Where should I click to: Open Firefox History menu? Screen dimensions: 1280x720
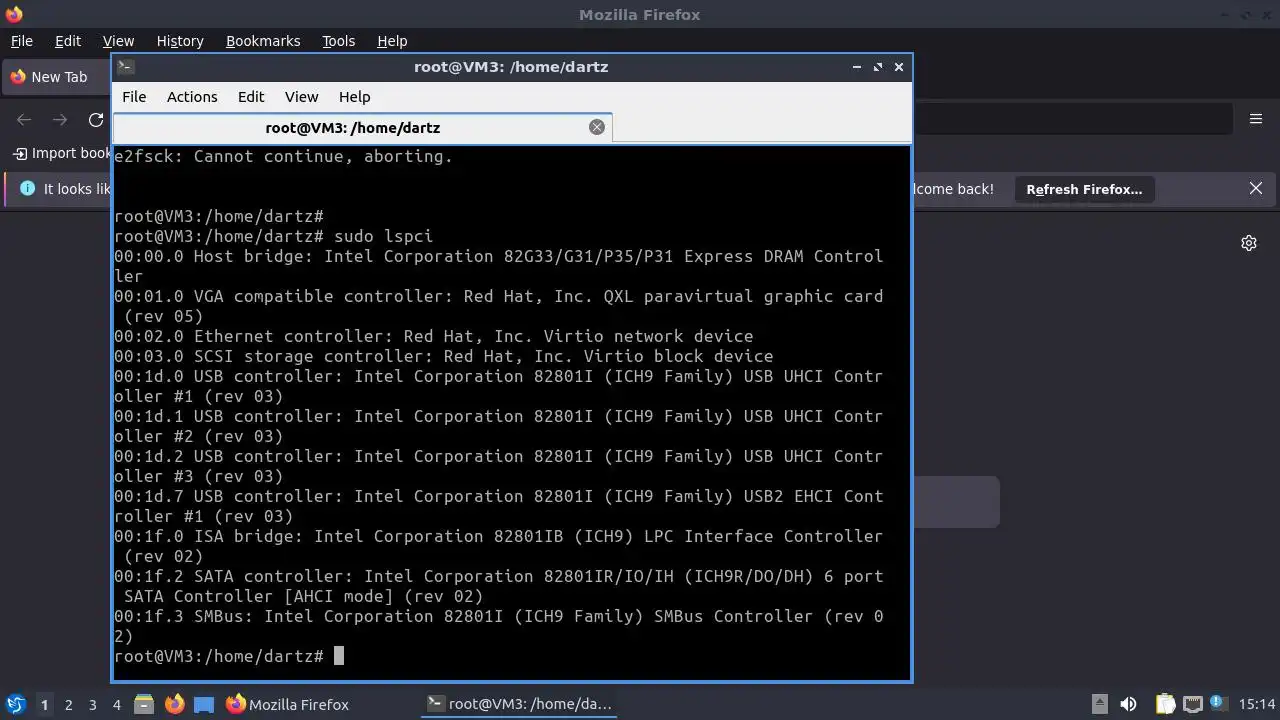pyautogui.click(x=180, y=41)
